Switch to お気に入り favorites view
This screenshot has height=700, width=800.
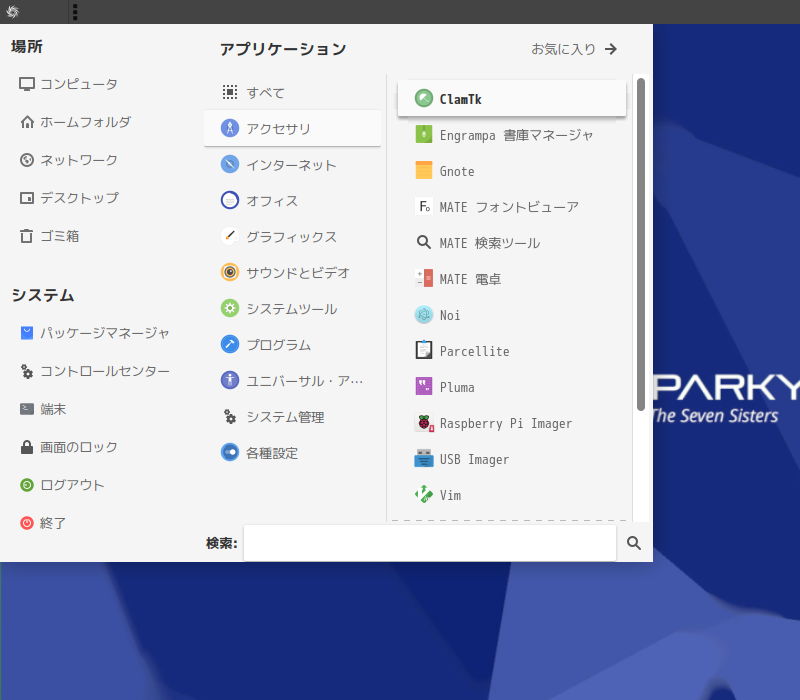tap(574, 49)
